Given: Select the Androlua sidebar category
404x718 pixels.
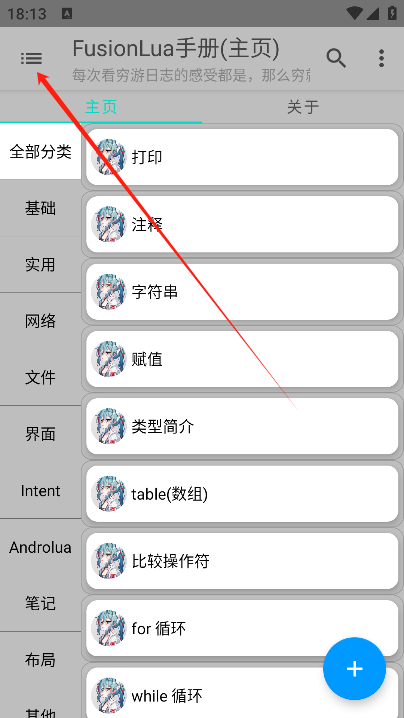Looking at the screenshot, I should pyautogui.click(x=40, y=547).
